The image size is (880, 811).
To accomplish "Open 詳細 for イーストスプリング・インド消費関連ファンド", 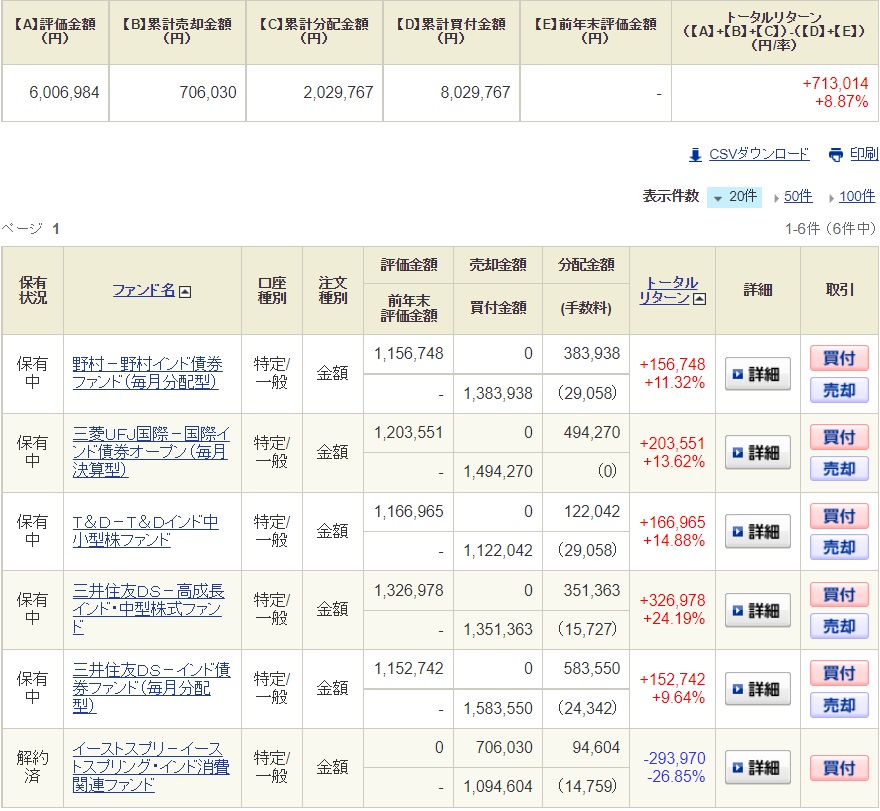I will (x=757, y=768).
